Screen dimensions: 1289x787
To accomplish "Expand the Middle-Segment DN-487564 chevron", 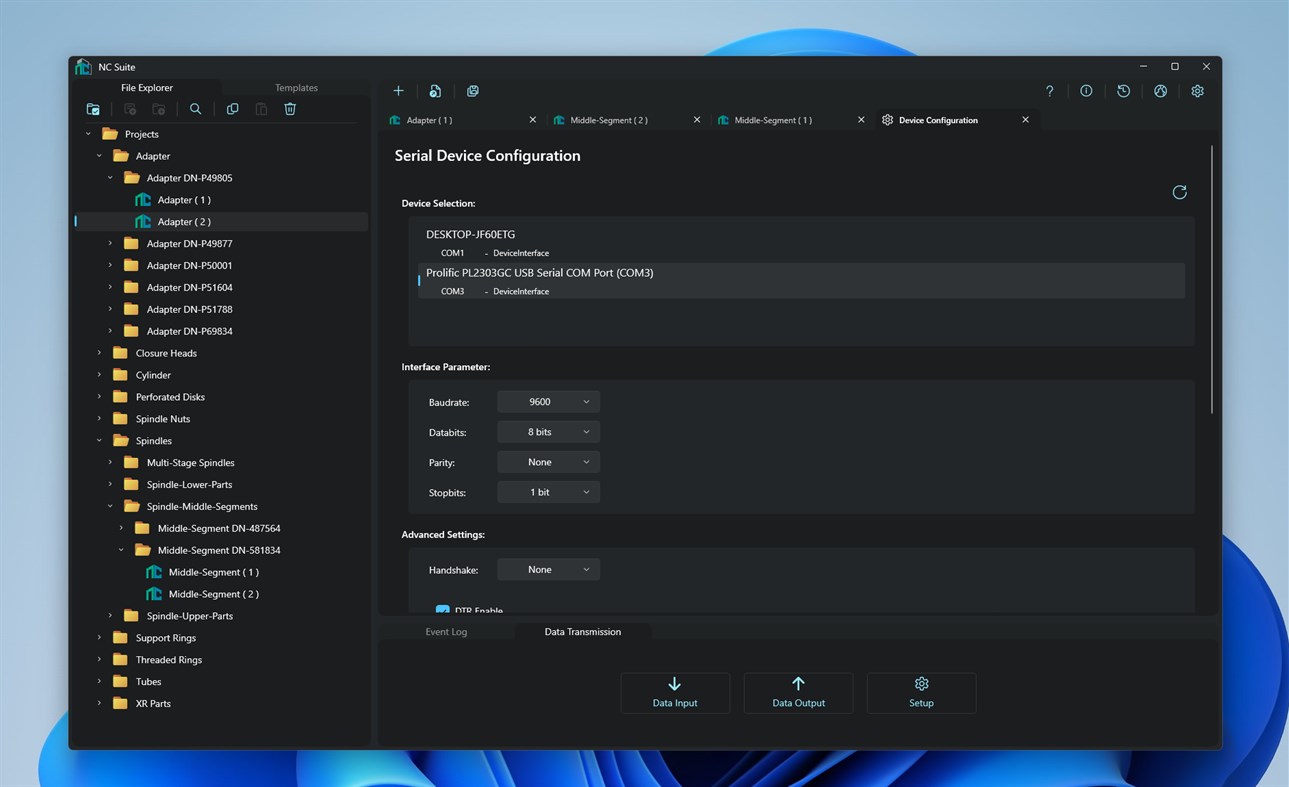I will point(121,528).
